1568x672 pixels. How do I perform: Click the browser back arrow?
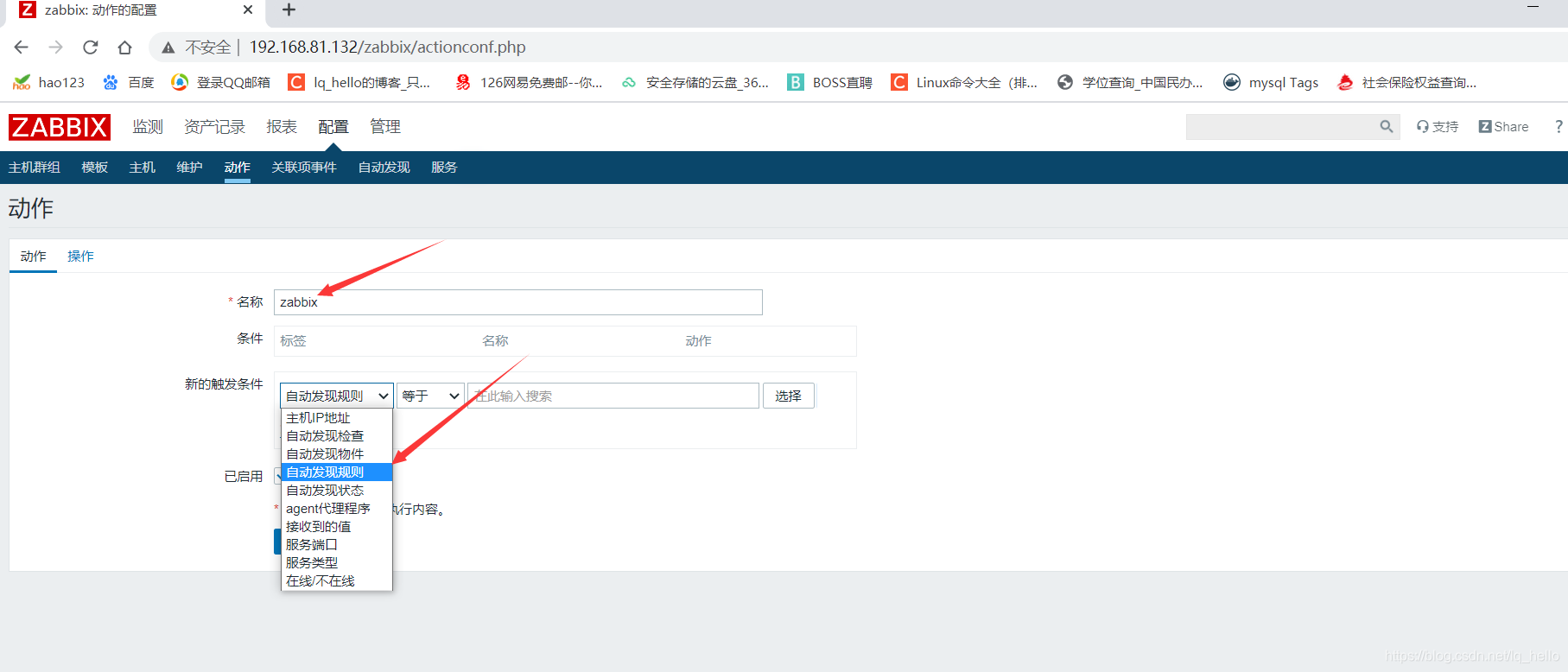pos(22,47)
